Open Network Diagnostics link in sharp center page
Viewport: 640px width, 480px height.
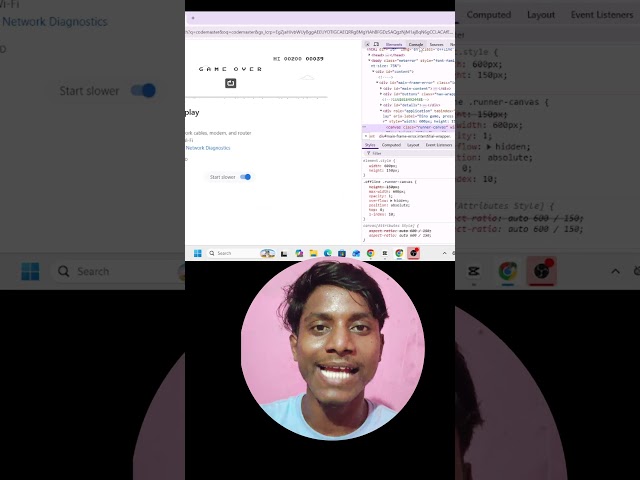(x=208, y=148)
